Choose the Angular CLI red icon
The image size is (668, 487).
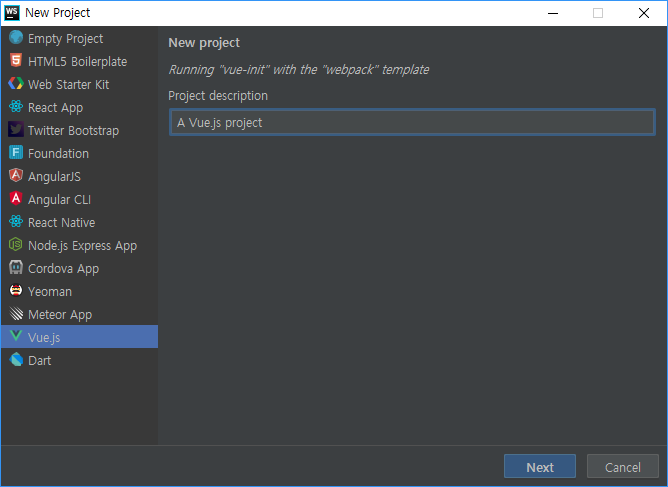pos(16,199)
